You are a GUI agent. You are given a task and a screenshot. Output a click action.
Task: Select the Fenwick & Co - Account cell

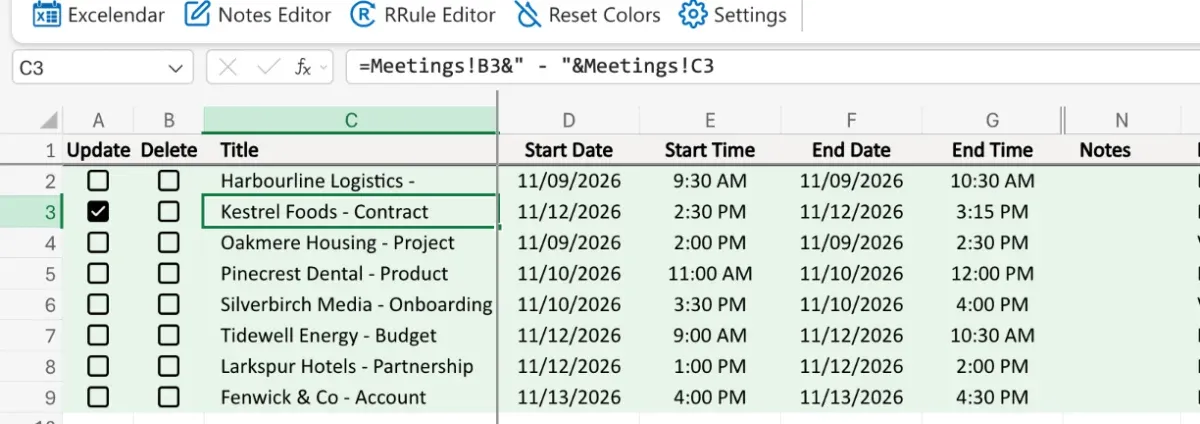click(350, 398)
